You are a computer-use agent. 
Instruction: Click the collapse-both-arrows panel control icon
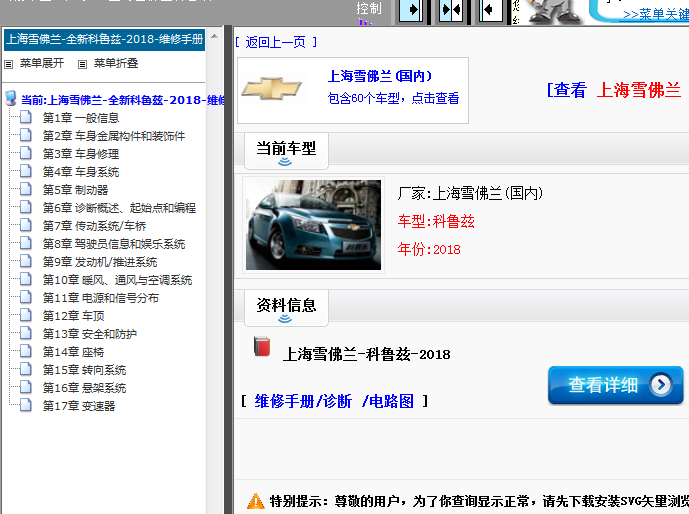coord(451,10)
